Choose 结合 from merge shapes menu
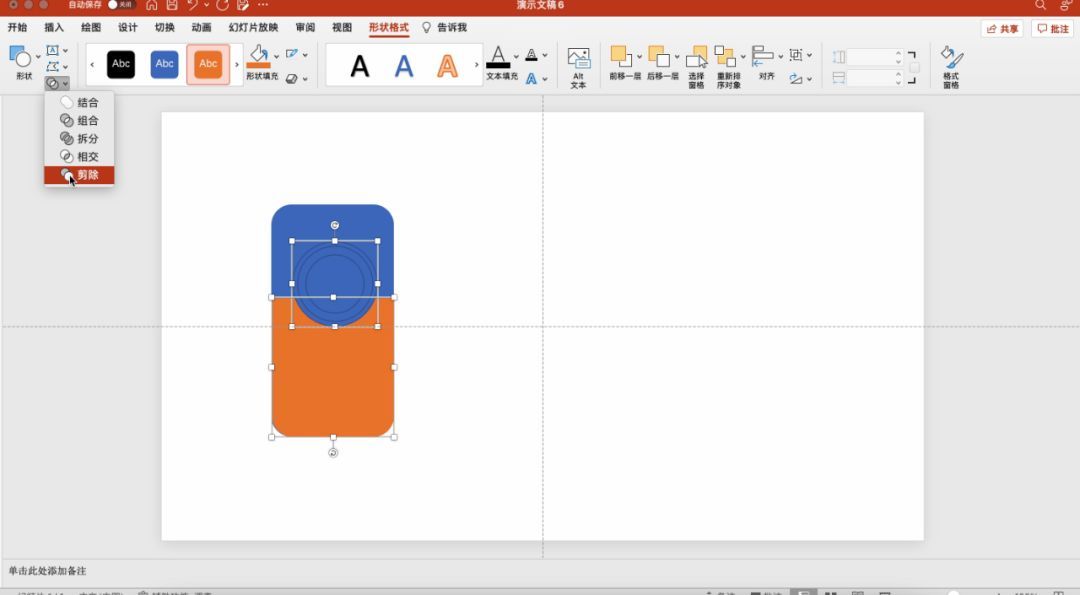Screen dimensions: 1080x595 (x=79, y=103)
